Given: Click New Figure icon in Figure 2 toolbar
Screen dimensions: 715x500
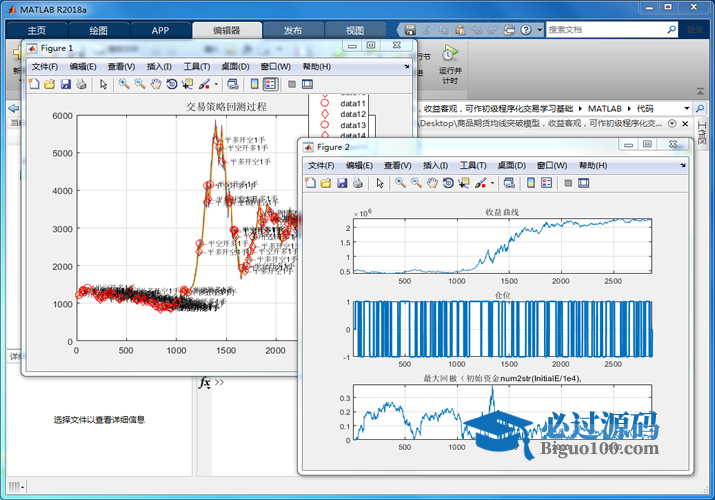Looking at the screenshot, I should pos(311,183).
